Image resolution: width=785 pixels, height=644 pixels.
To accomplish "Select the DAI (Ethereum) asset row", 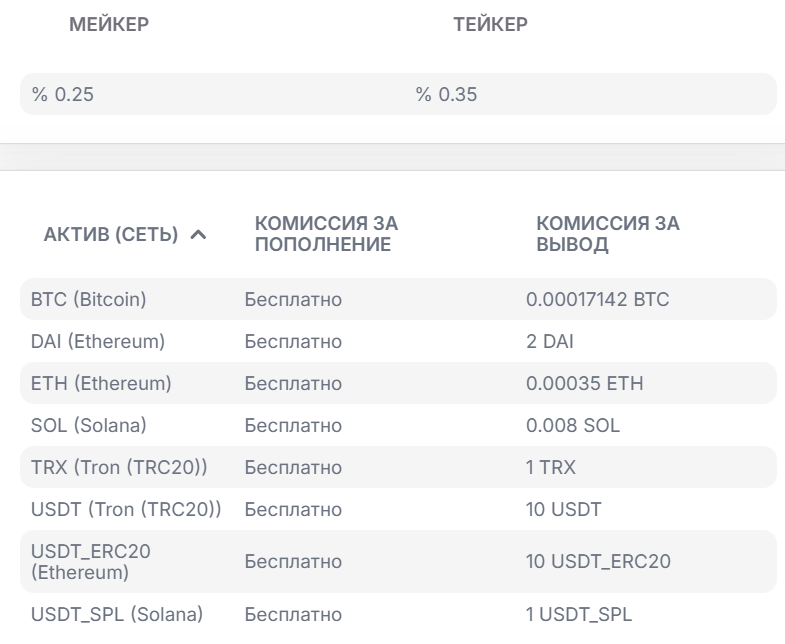I will 98,342.
